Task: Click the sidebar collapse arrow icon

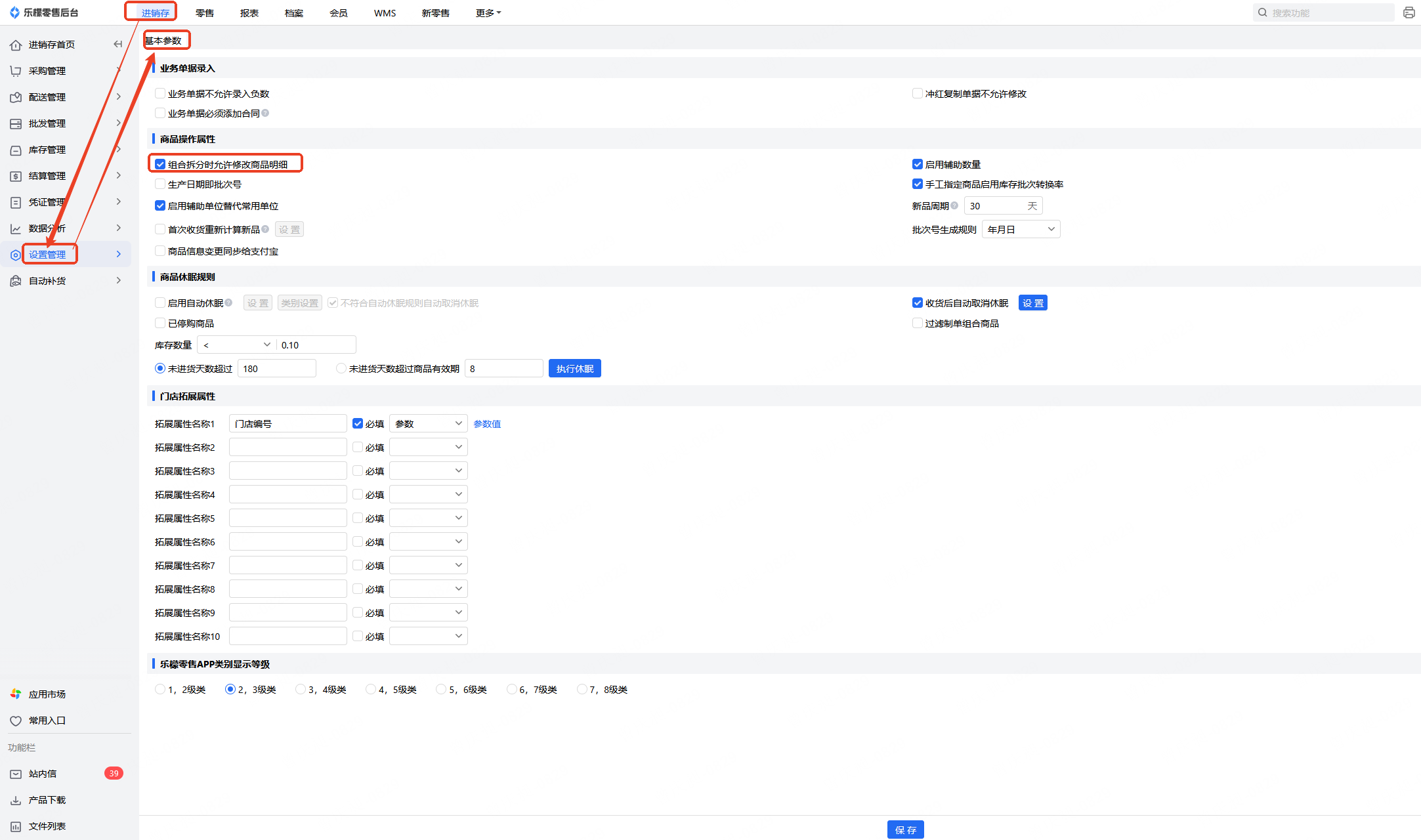Action: pyautogui.click(x=118, y=44)
